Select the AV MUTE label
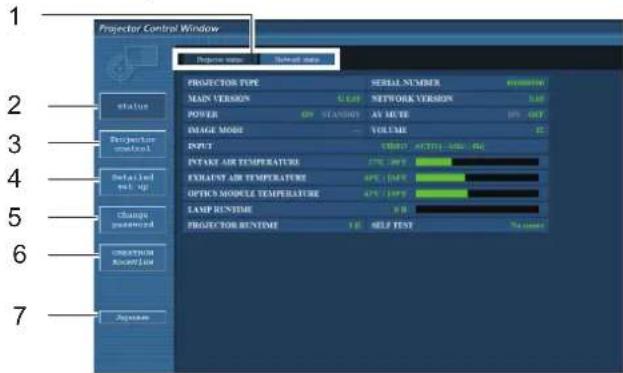Viewport: 623px width, 373px height. click(x=390, y=114)
